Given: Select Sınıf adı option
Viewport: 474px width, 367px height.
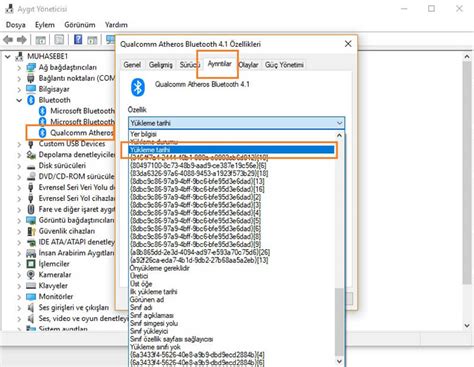Looking at the screenshot, I should tap(232, 307).
